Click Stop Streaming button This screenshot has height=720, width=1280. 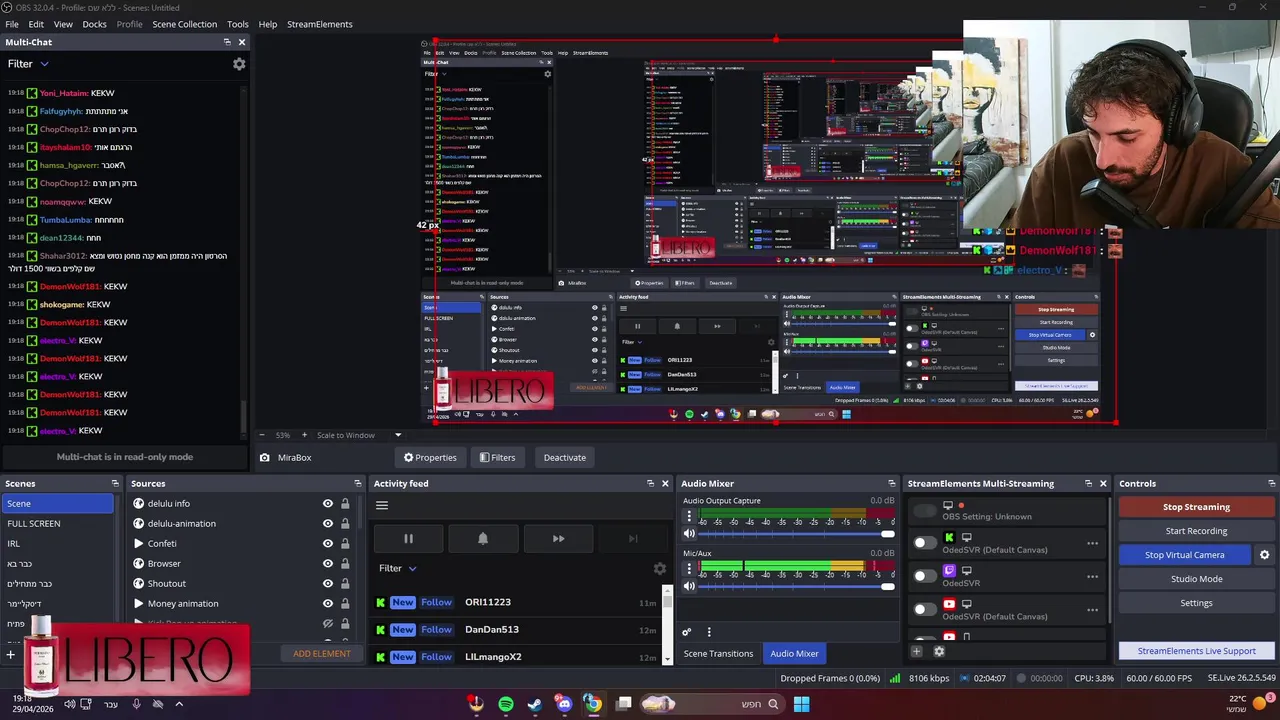click(1196, 507)
